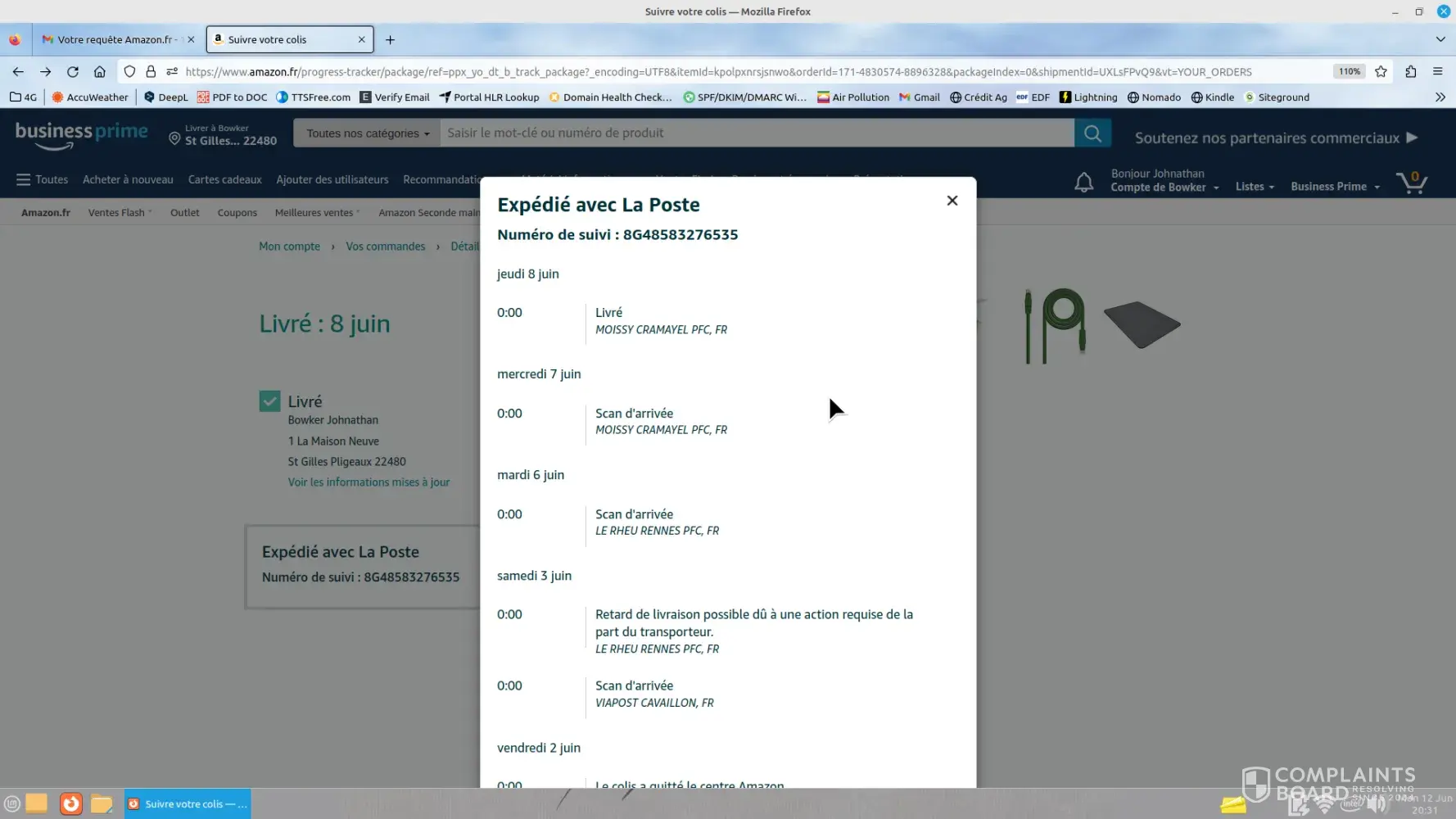Expand the Listes dropdown
This screenshot has width=1456, height=819.
pyautogui.click(x=1255, y=187)
